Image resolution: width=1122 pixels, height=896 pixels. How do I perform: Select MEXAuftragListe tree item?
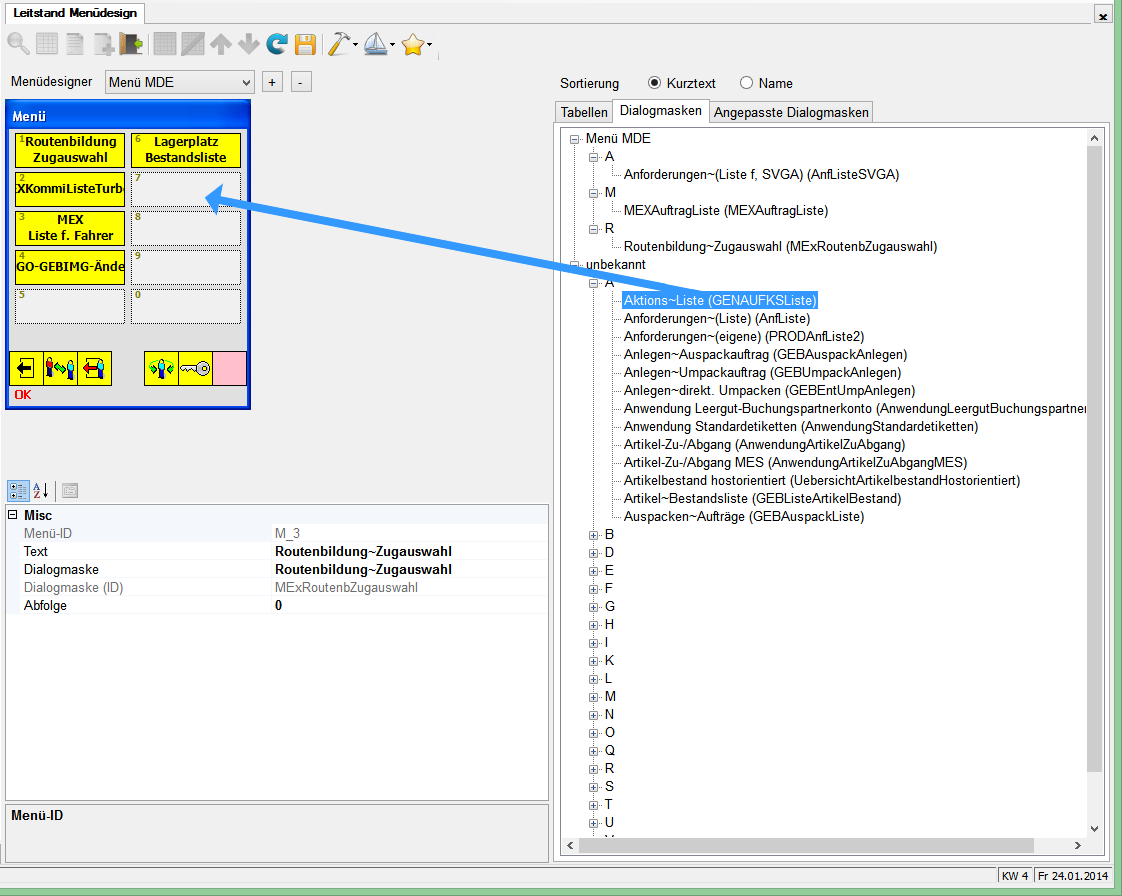point(726,210)
